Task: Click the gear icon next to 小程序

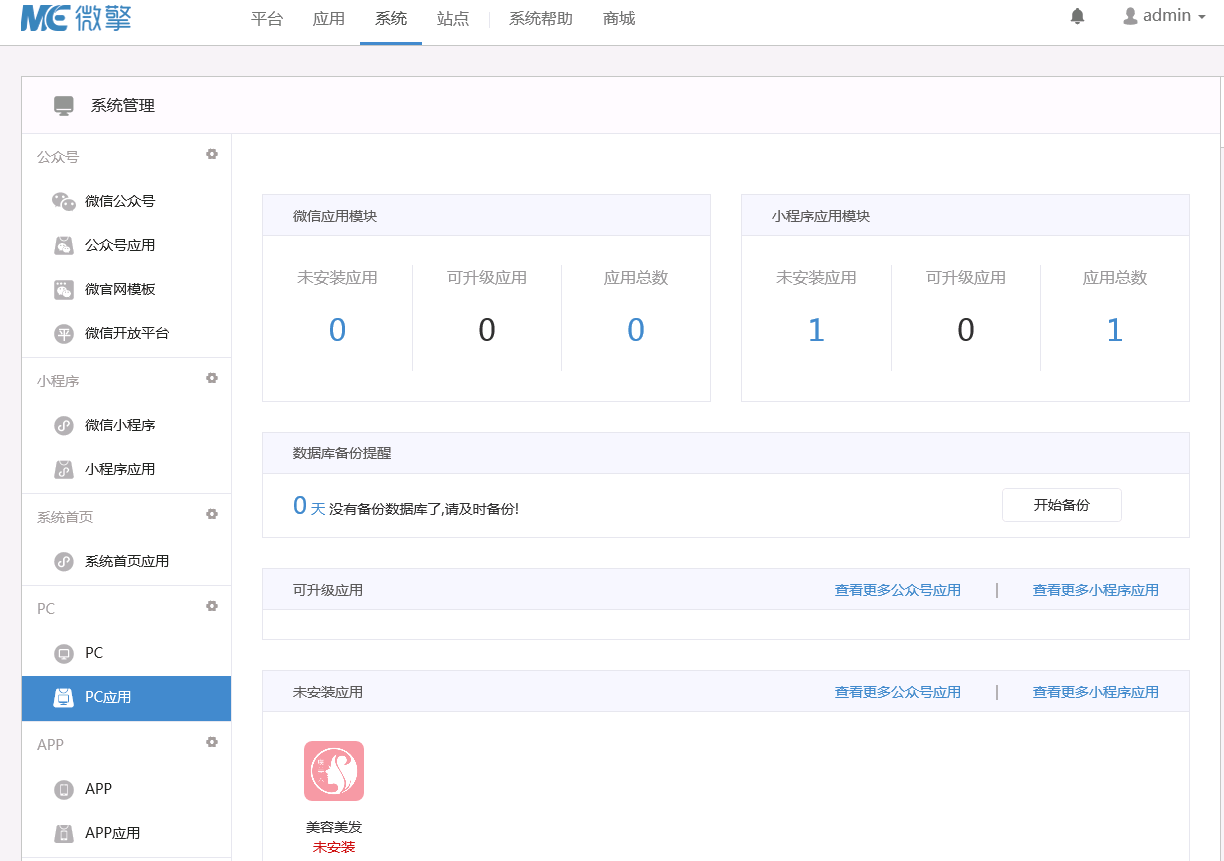Action: [212, 378]
